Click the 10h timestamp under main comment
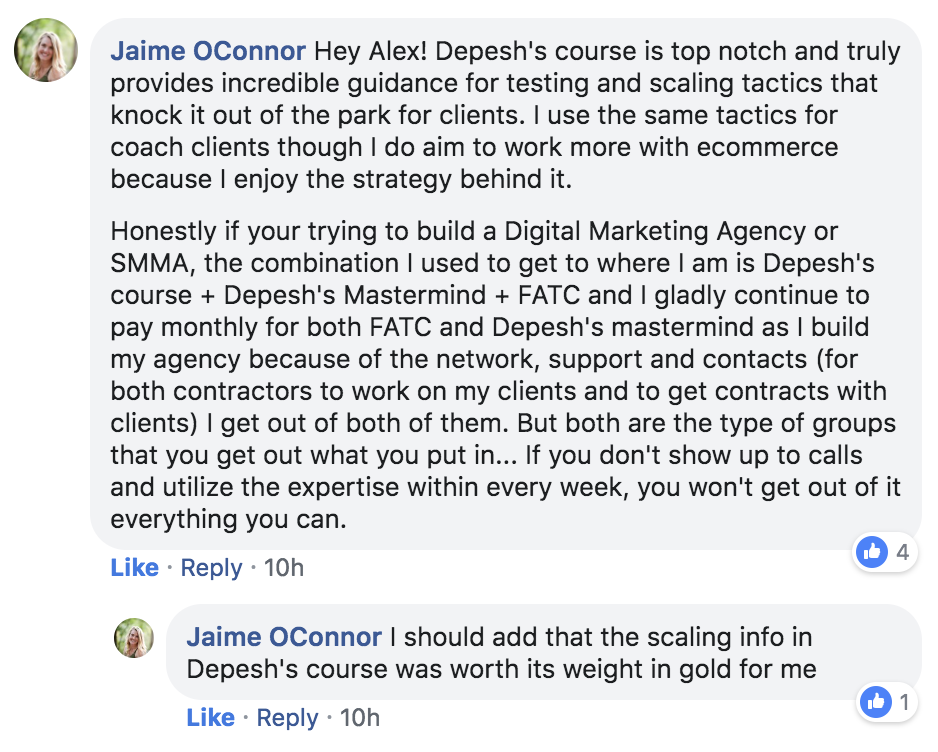938x752 pixels. (283, 568)
